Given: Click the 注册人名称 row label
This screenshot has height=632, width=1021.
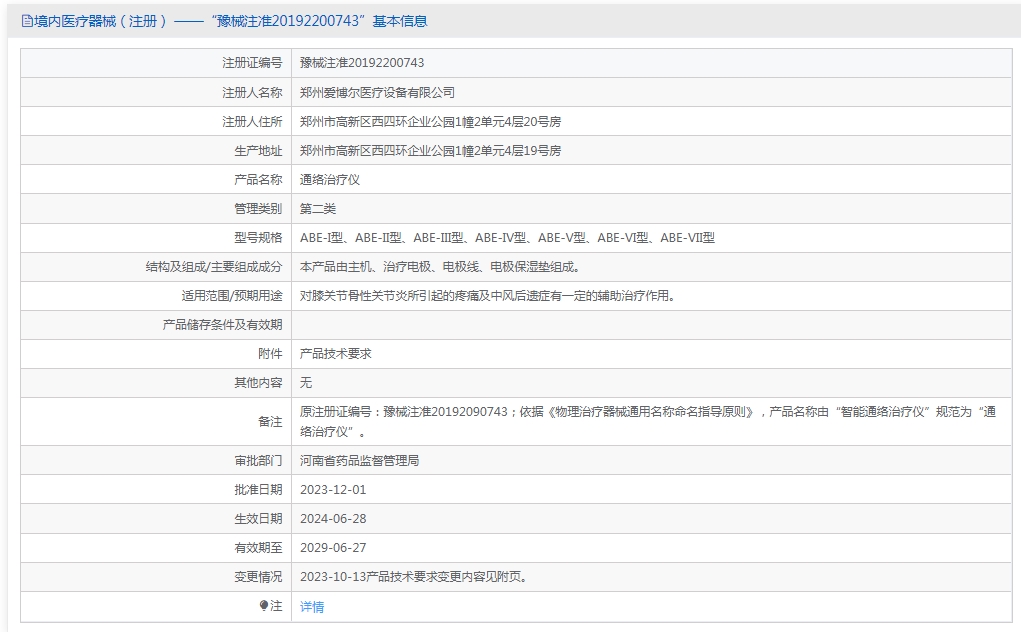Looking at the screenshot, I should tap(253, 92).
